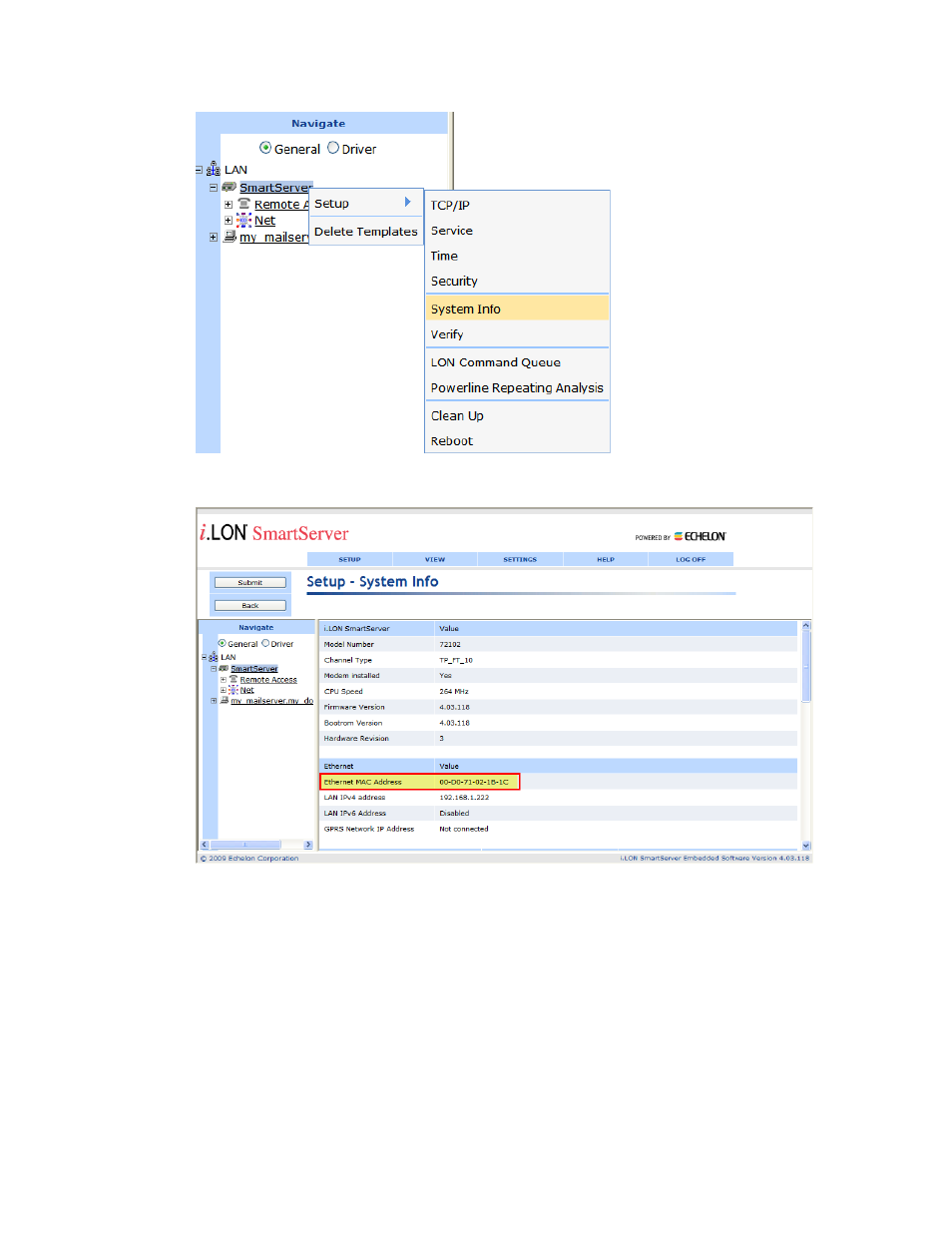Viewport: 952px width, 1233px height.
Task: Click mail server icon in lower tree
Action: point(225,701)
